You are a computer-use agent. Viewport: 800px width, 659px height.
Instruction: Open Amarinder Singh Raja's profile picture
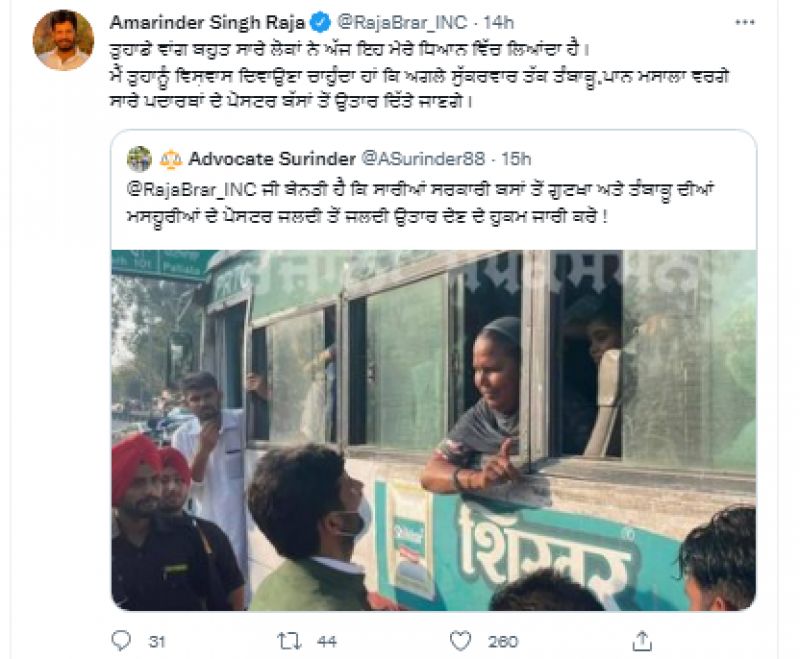(x=63, y=40)
